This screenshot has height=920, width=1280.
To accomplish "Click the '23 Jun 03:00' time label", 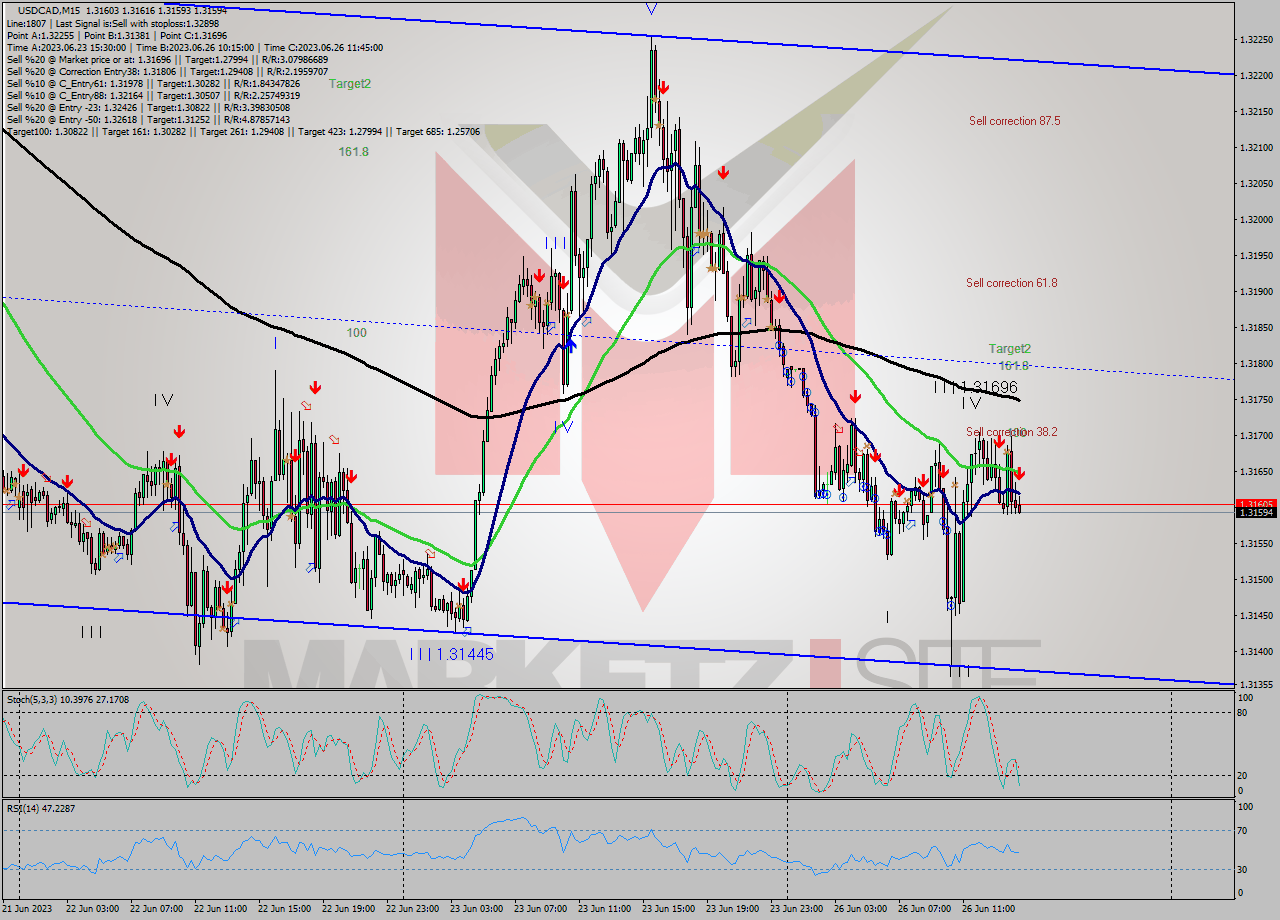I will coord(476,909).
